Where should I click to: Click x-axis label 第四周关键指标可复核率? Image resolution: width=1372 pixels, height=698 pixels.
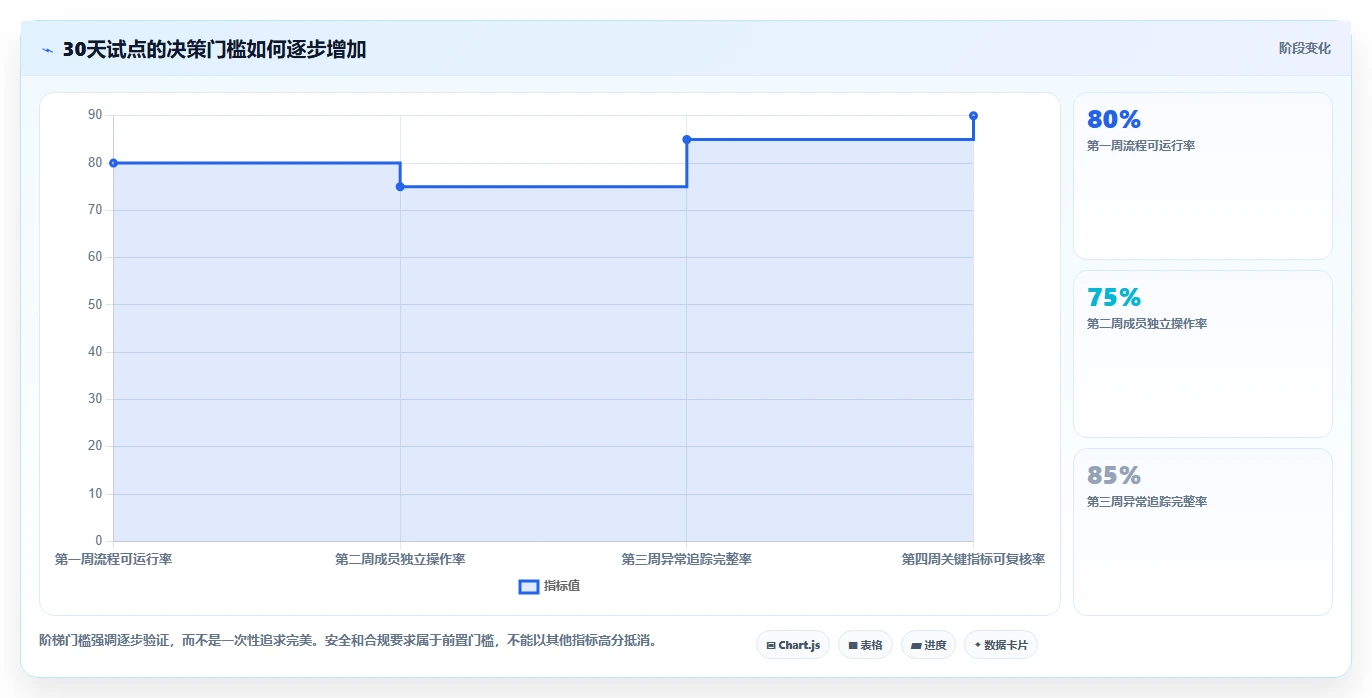click(x=973, y=559)
